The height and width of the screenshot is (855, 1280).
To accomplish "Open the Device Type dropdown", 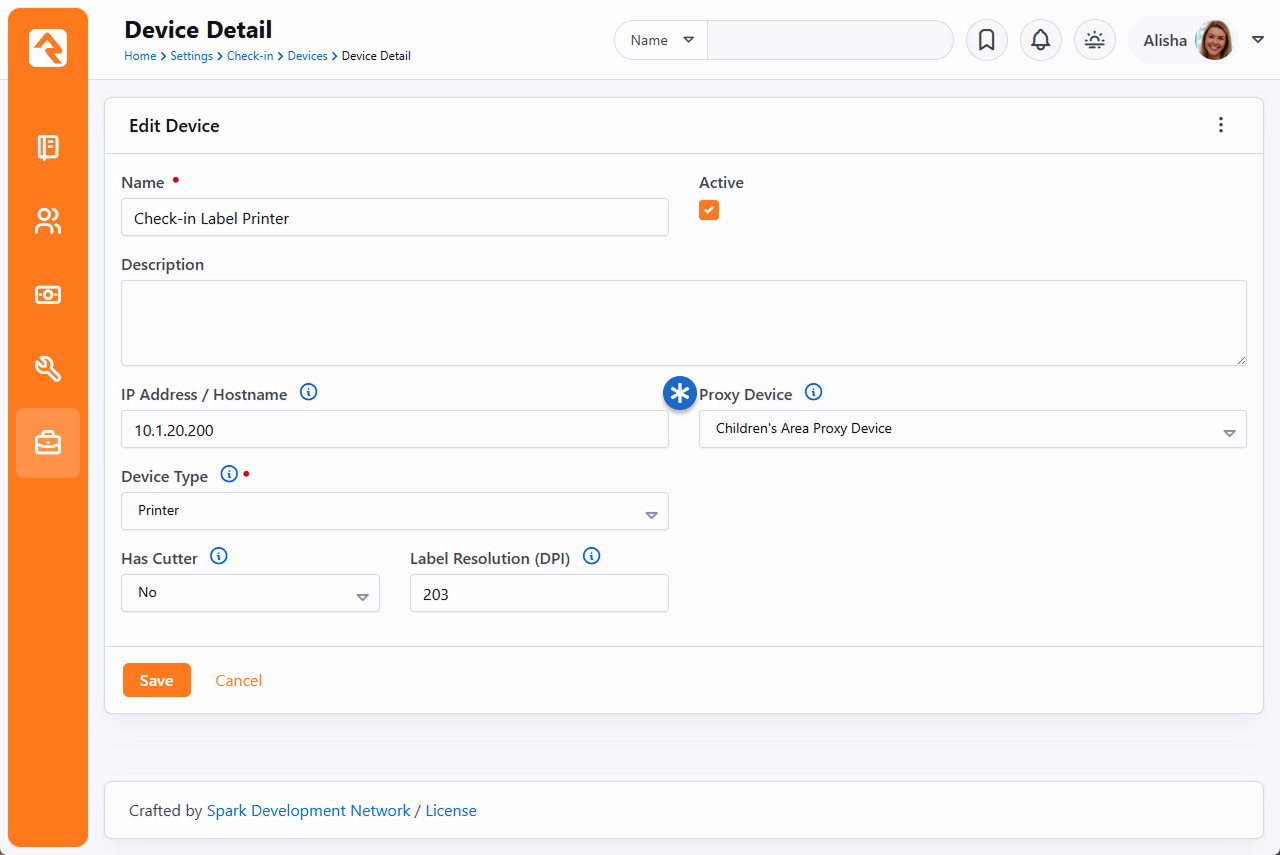I will click(394, 511).
